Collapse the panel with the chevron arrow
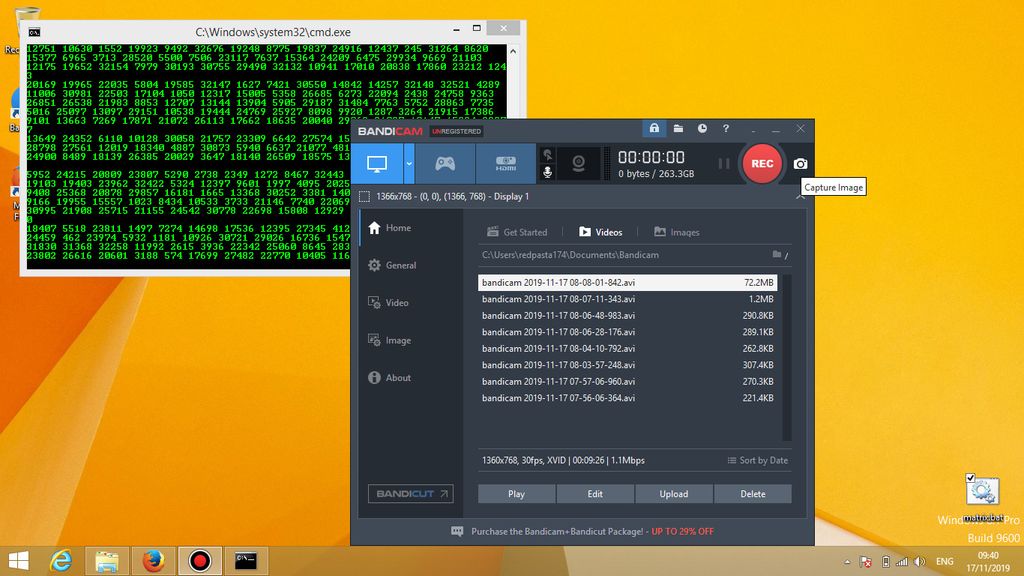1024x576 pixels. click(x=800, y=197)
